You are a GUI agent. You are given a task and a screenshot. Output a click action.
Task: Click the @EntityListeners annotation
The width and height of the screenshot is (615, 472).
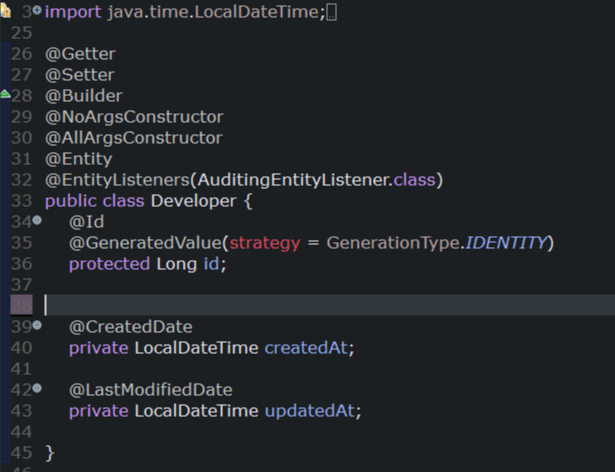click(x=117, y=180)
